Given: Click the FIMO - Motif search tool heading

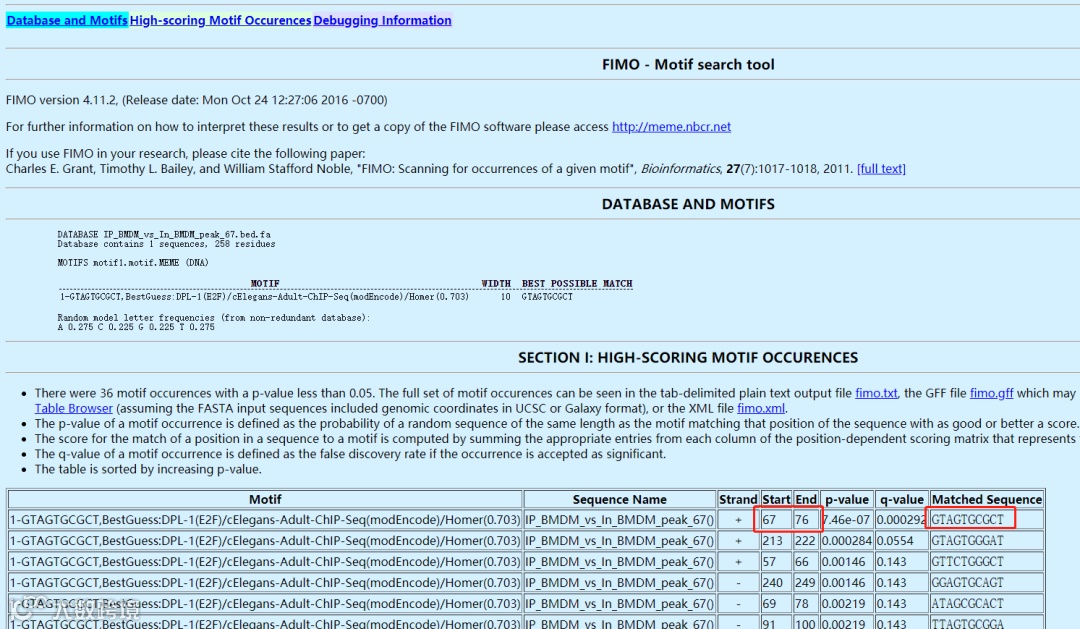Looking at the screenshot, I should click(x=688, y=65).
